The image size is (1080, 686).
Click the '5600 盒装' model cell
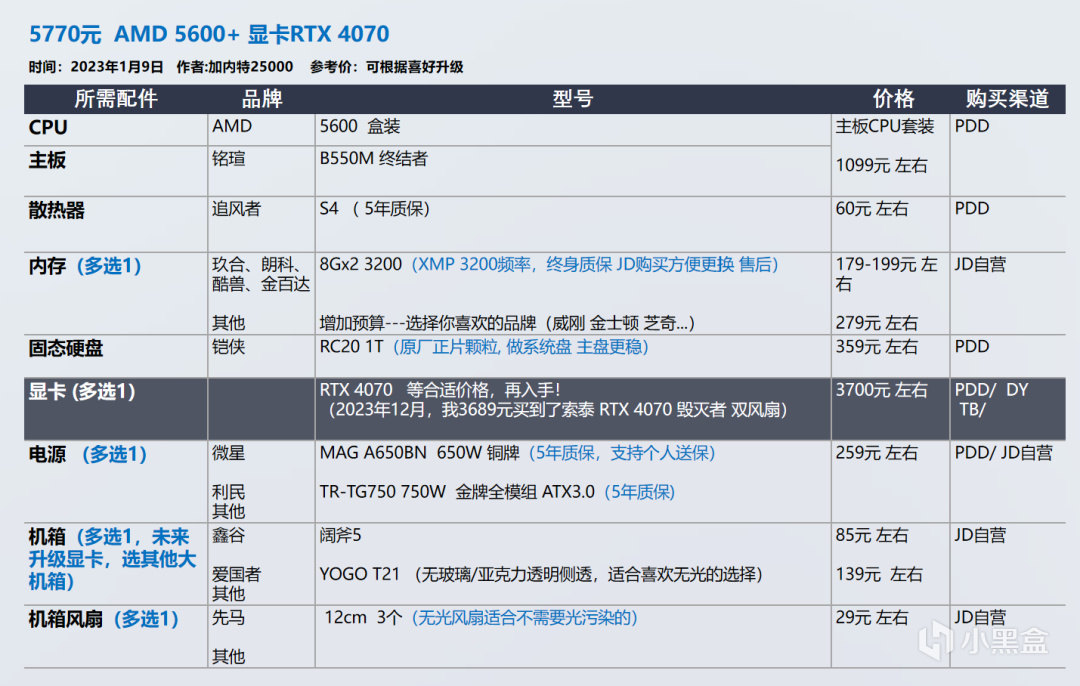(x=360, y=126)
